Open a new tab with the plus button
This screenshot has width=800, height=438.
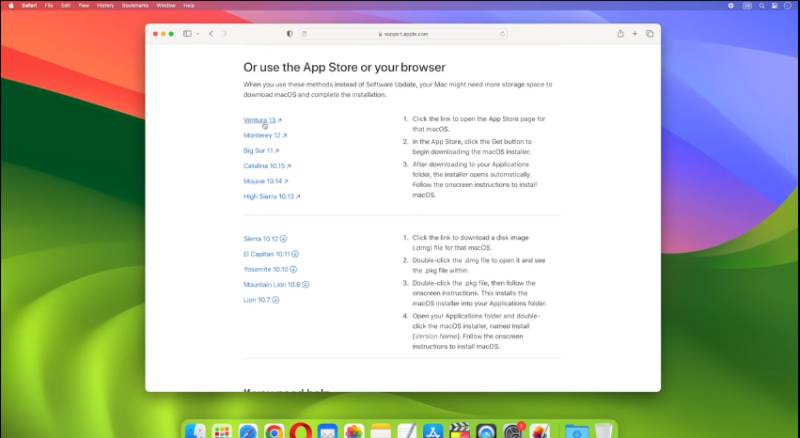click(x=635, y=34)
